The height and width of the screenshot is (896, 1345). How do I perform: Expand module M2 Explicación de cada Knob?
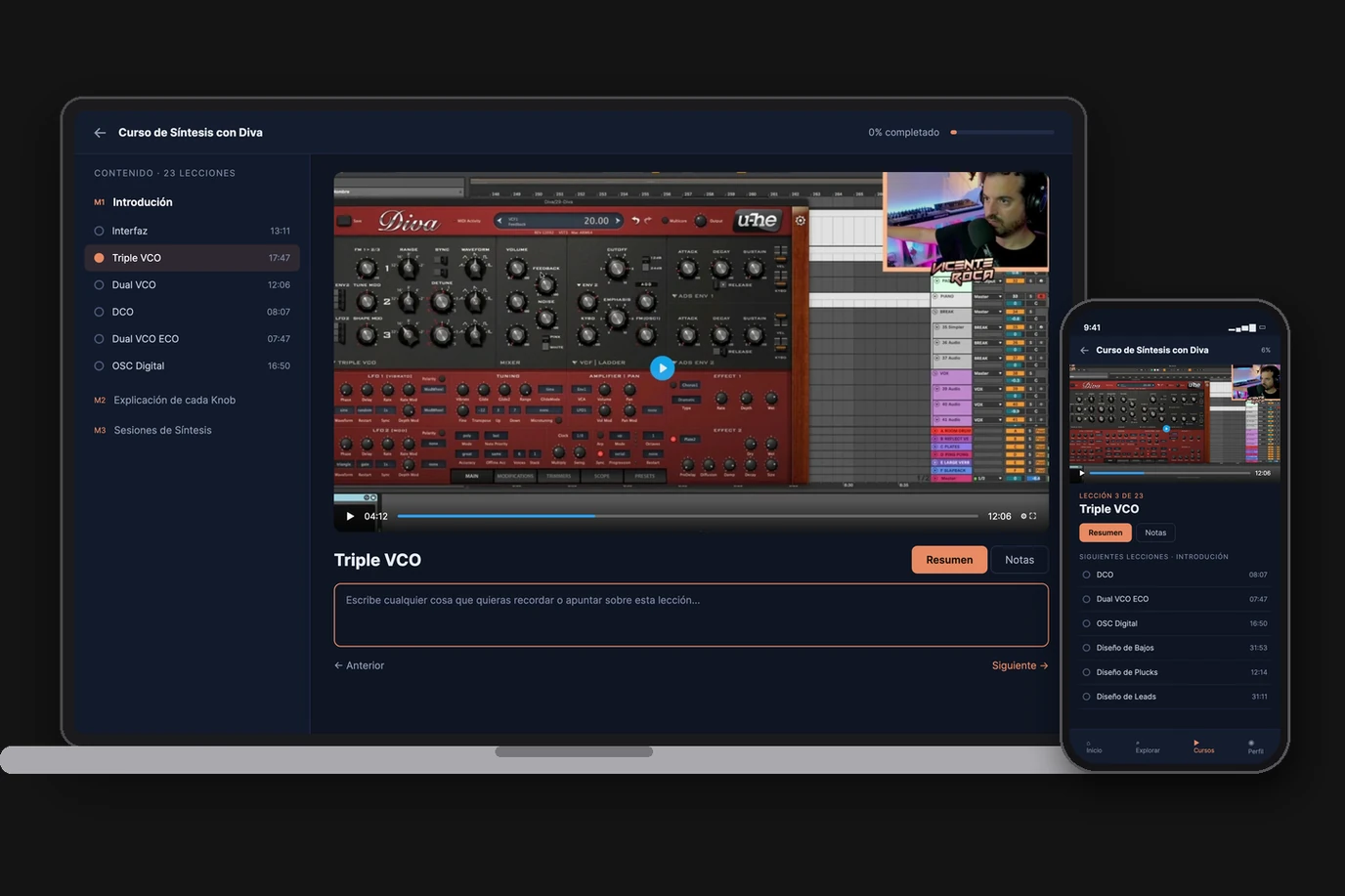click(164, 400)
